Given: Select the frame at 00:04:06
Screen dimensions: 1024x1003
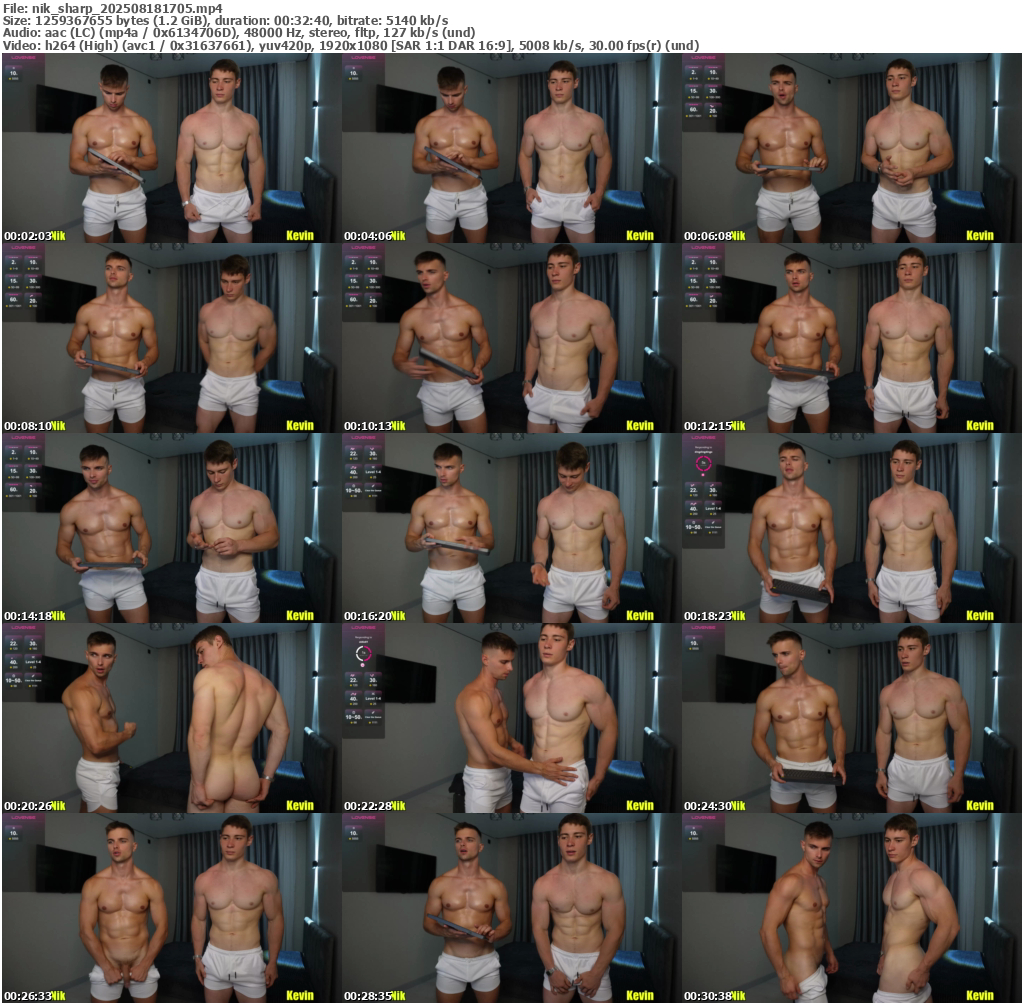Looking at the screenshot, I should (x=511, y=148).
